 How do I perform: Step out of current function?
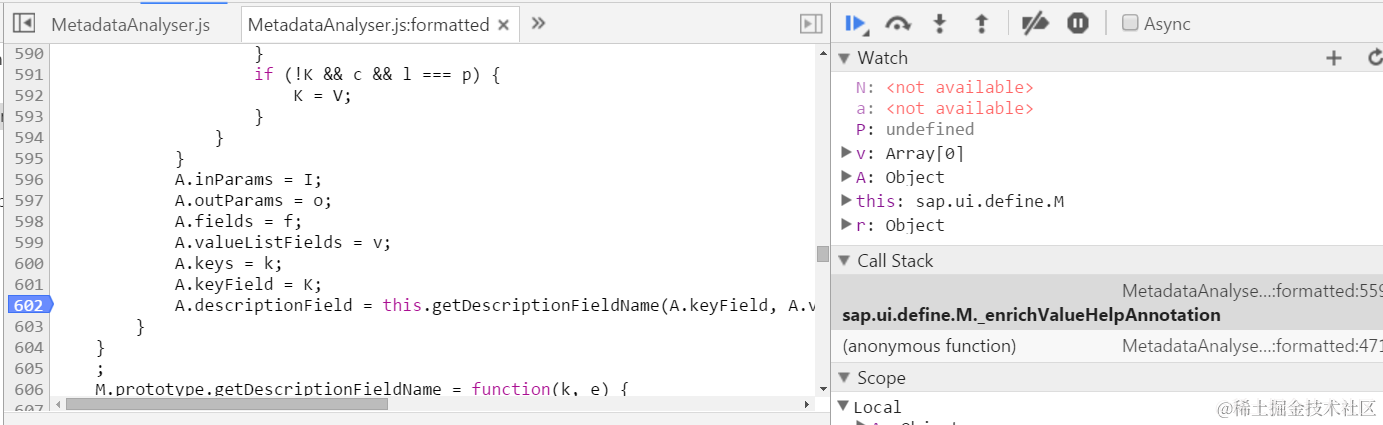coord(981,23)
